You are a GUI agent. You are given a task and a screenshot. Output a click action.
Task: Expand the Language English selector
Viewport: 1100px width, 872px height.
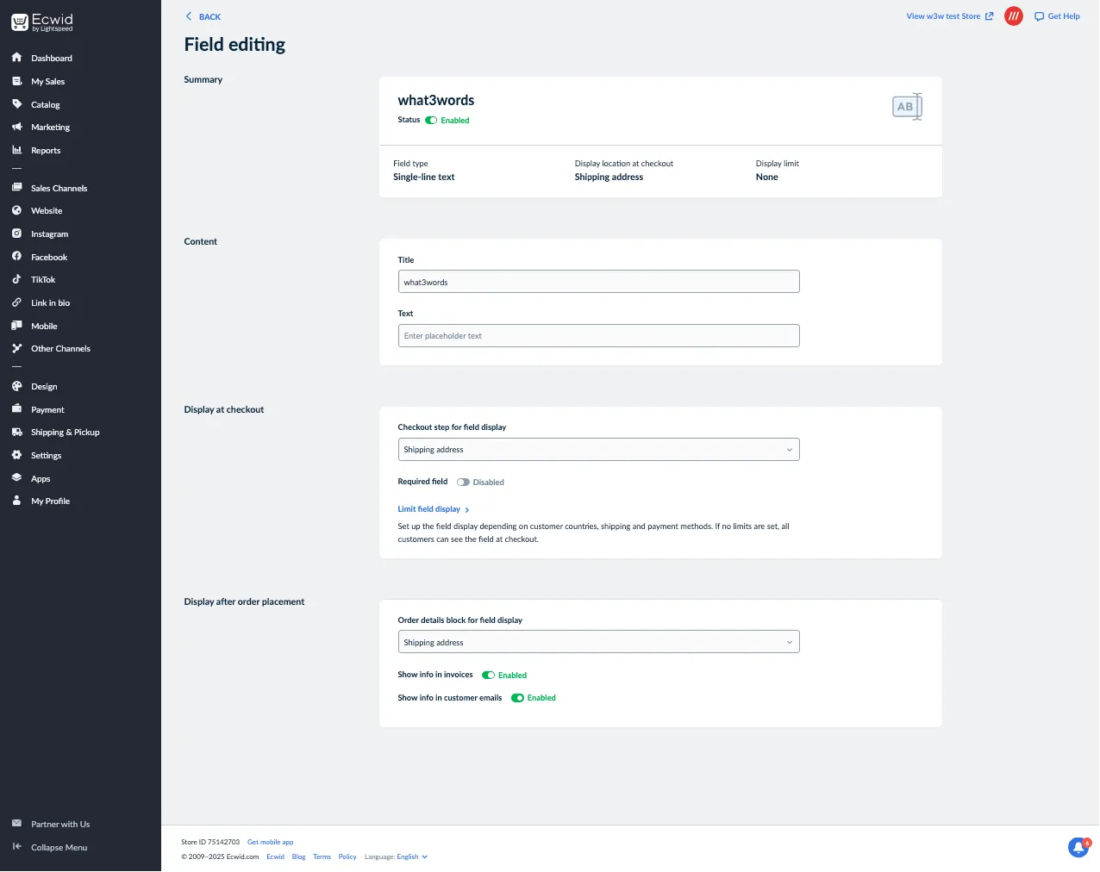(411, 857)
